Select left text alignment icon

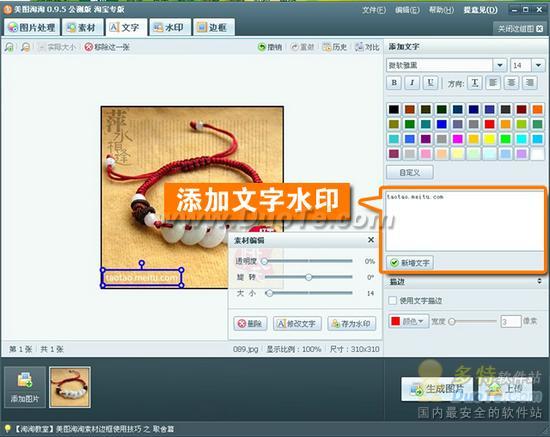493,83
